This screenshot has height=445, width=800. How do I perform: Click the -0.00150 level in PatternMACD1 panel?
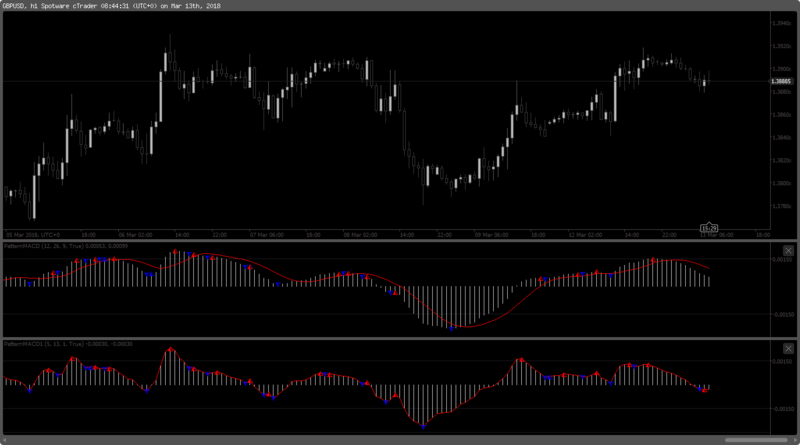[782, 409]
